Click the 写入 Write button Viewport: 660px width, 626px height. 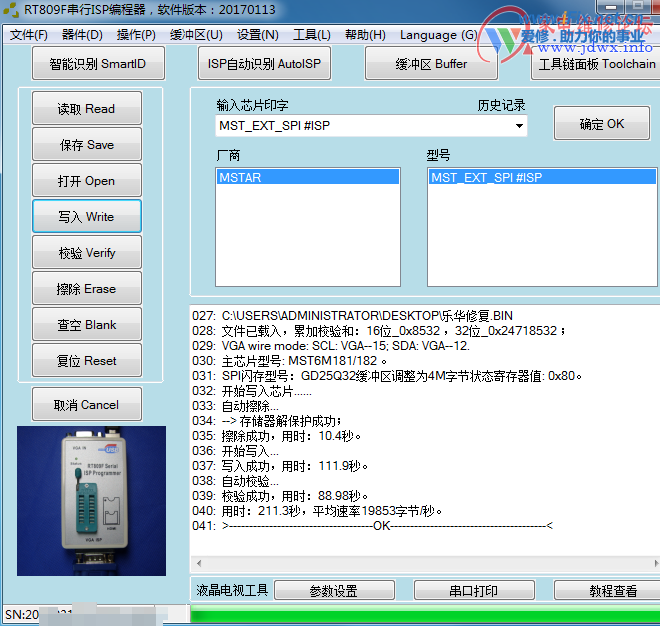tap(86, 217)
